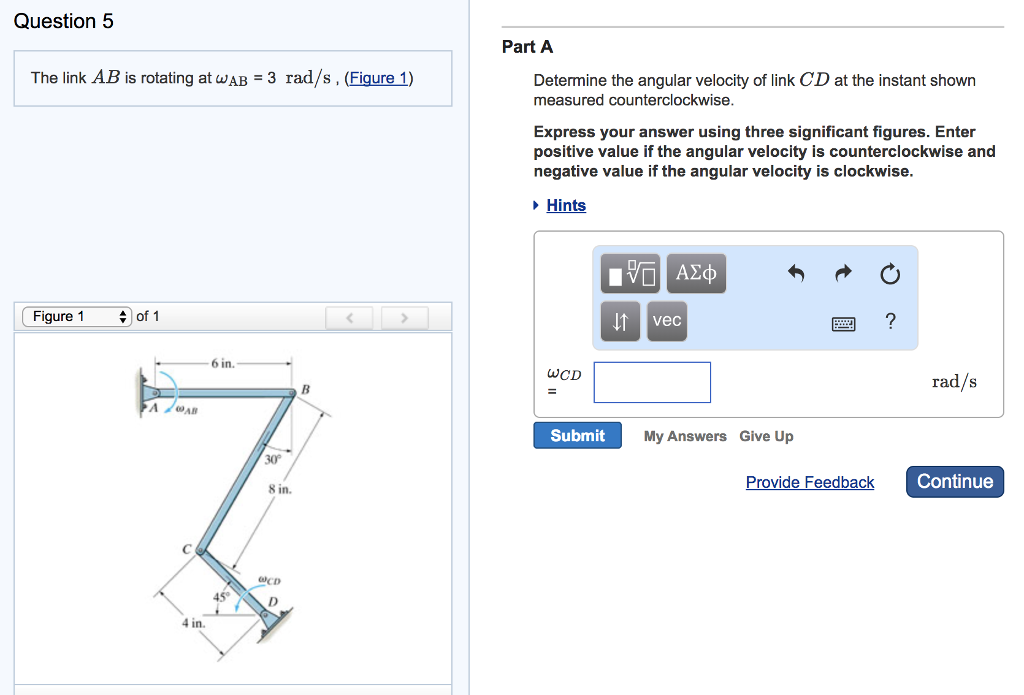Undo the last answer edit
Image resolution: width=1024 pixels, height=695 pixels.
tap(796, 273)
